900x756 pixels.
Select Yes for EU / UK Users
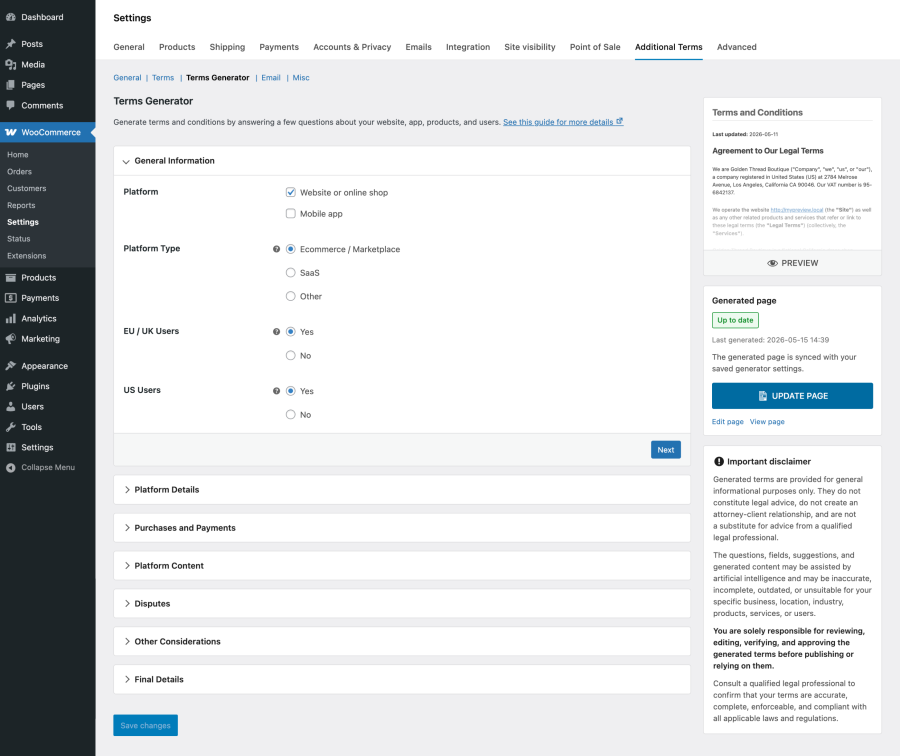pyautogui.click(x=290, y=332)
